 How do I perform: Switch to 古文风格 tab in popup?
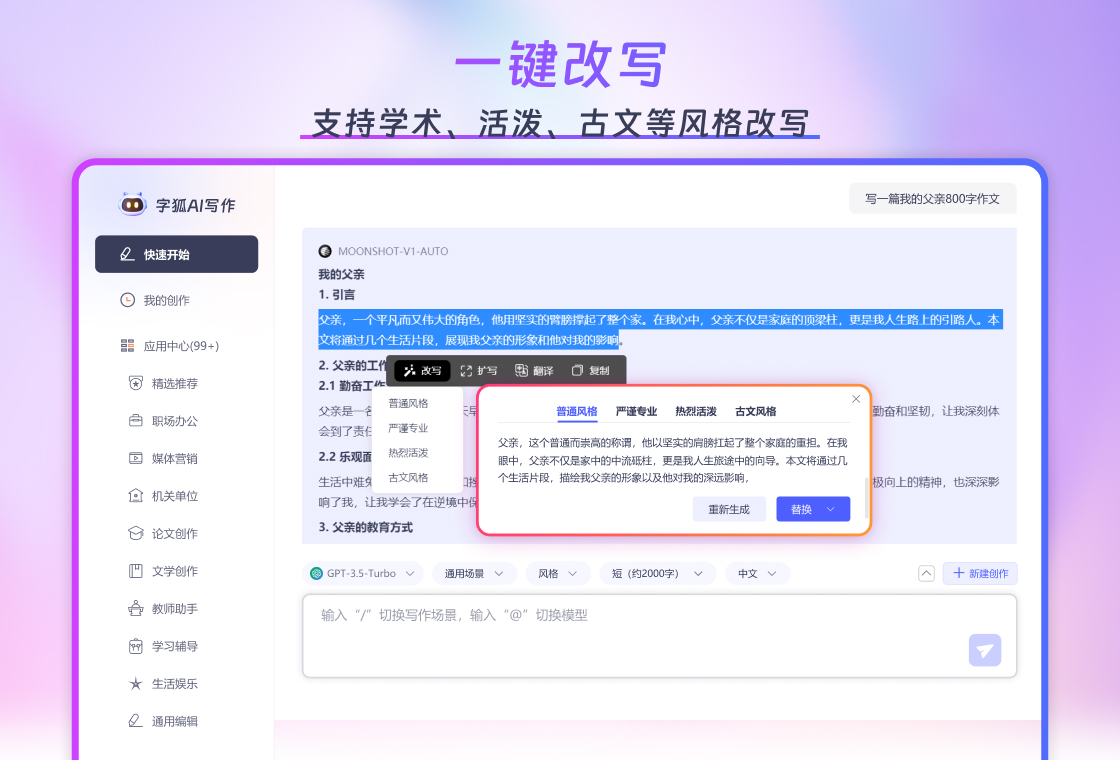(756, 411)
